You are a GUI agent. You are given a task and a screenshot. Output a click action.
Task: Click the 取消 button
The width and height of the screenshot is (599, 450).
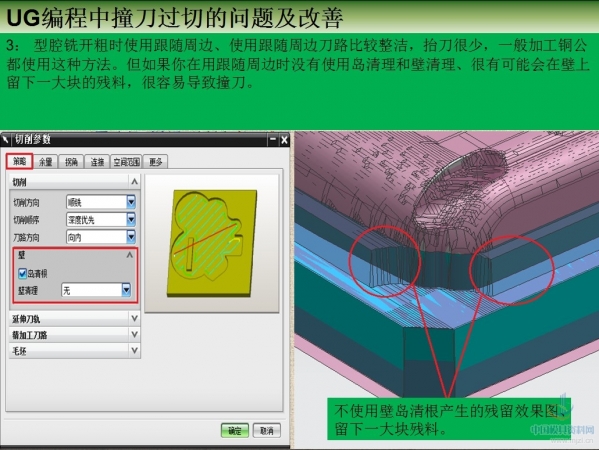[267, 431]
